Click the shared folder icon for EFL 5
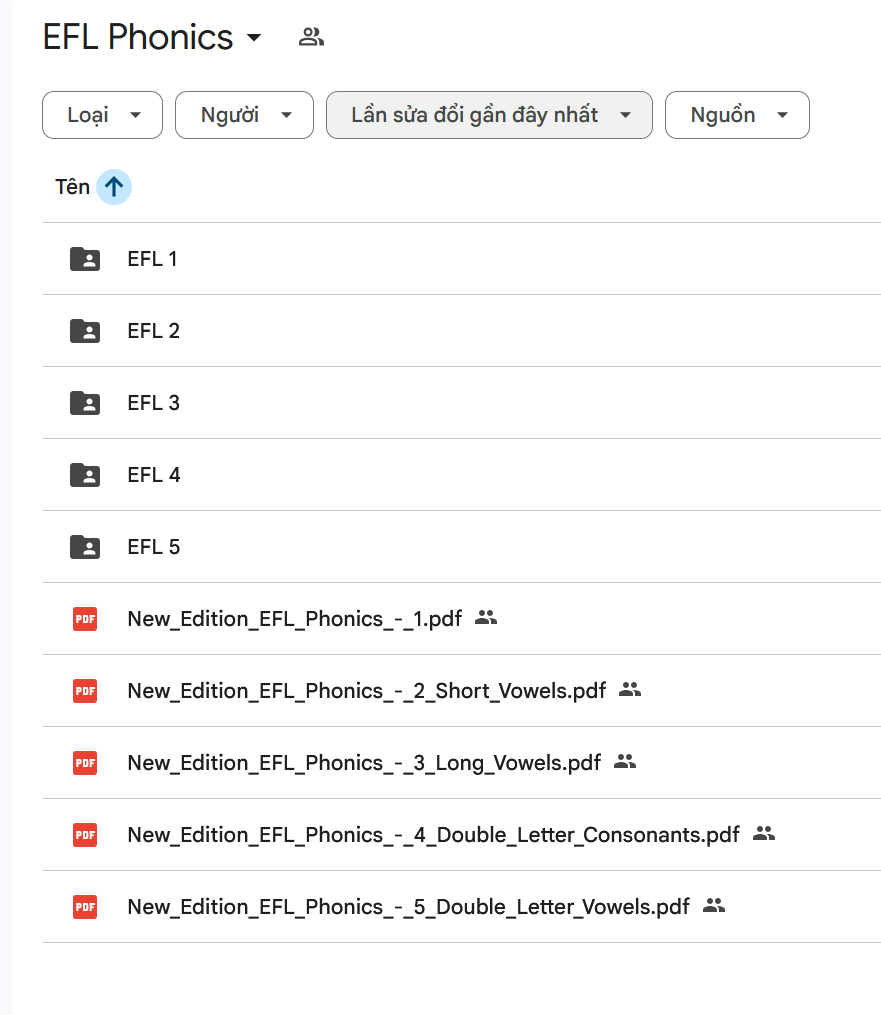 pyautogui.click(x=85, y=547)
